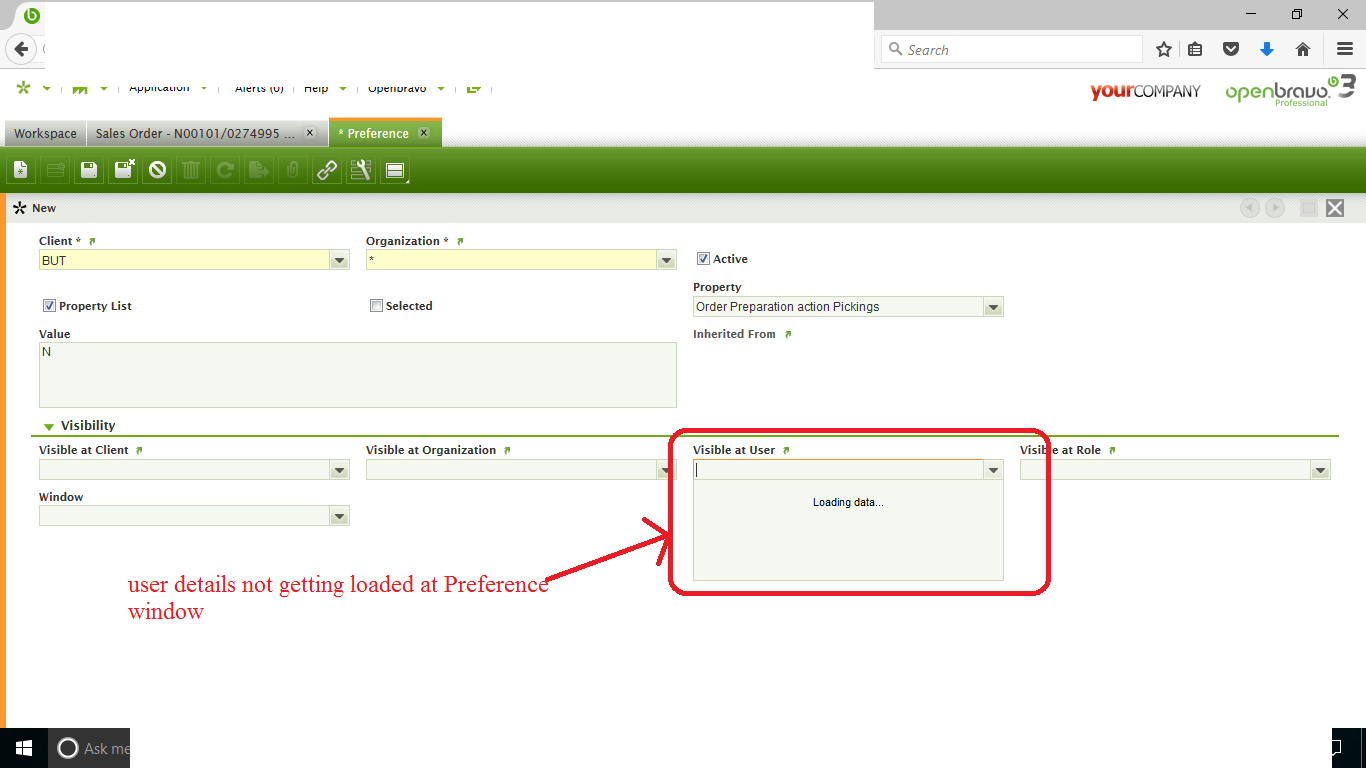Click the Cortana circle icon on taskbar
Image resolution: width=1366 pixels, height=768 pixels.
click(x=68, y=748)
